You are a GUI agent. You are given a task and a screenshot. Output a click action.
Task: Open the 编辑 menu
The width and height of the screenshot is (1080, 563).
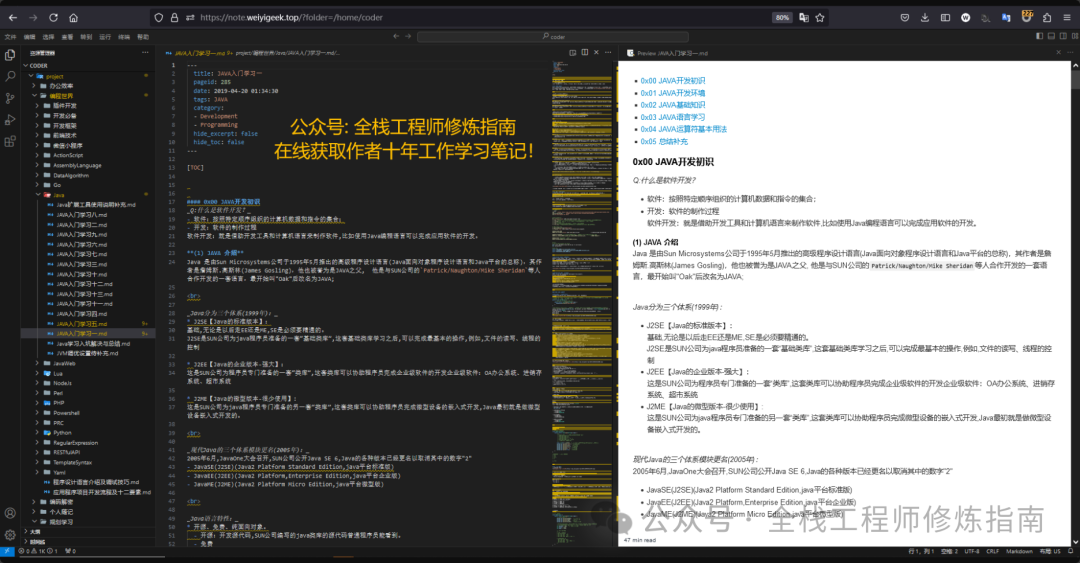[30, 37]
